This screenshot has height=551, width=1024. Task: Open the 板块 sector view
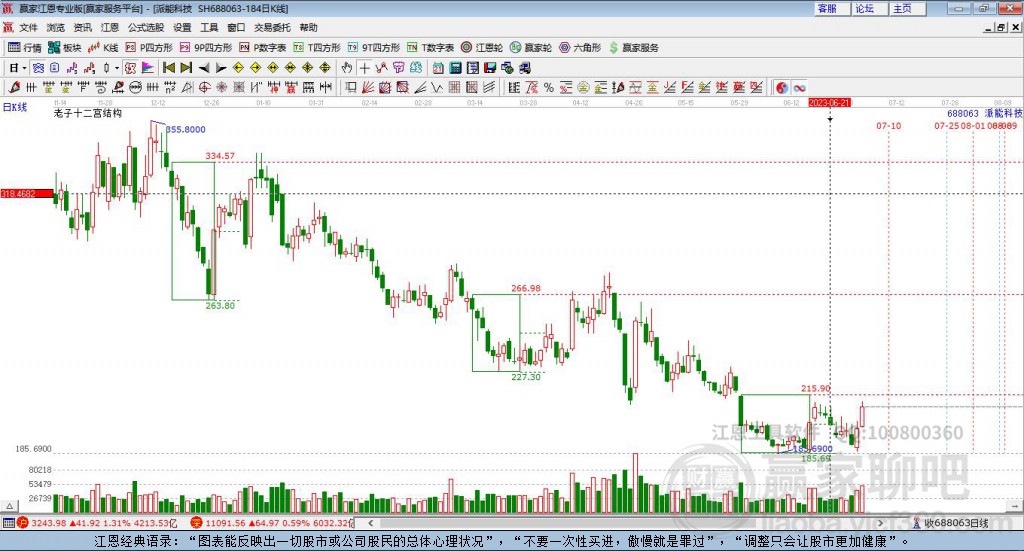coord(64,48)
